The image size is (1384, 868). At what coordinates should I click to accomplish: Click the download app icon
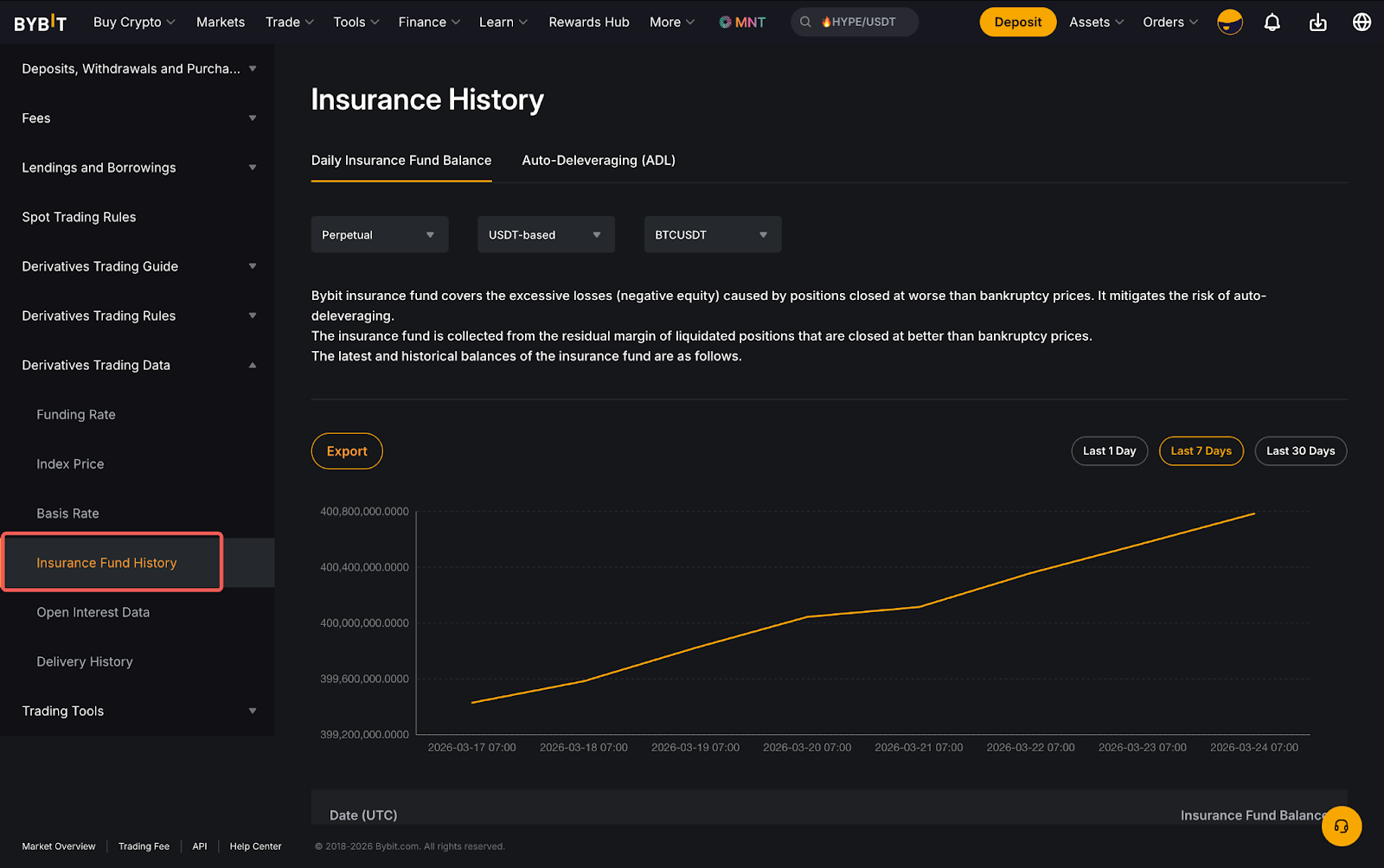point(1317,22)
